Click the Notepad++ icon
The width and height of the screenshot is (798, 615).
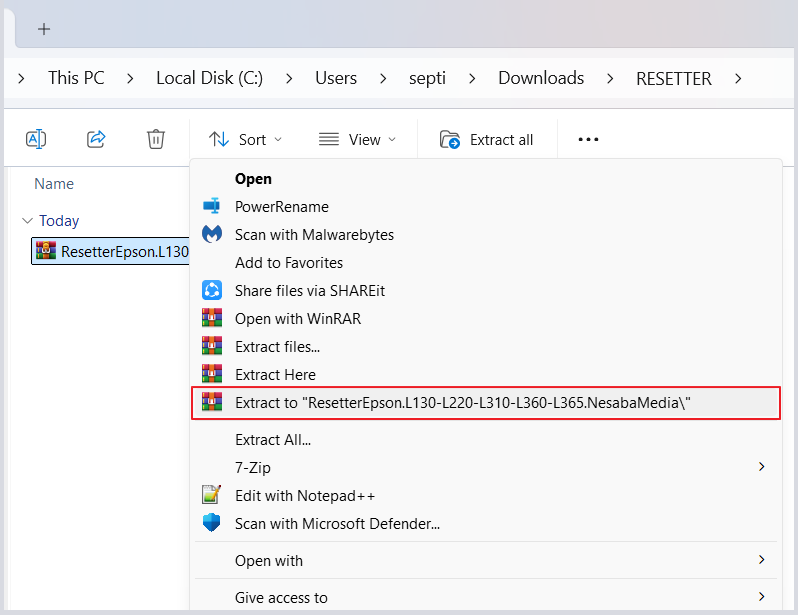point(212,494)
